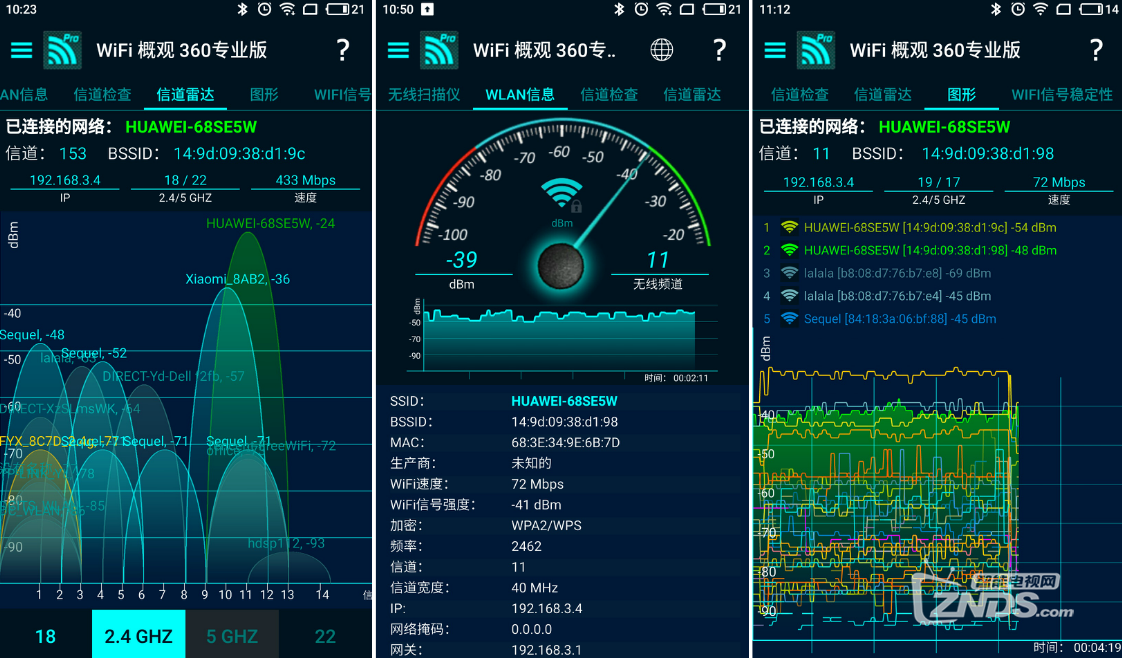Tap WiFi icon of the lalala -45 dBm row
Screen dimensions: 1122x658
click(x=789, y=296)
